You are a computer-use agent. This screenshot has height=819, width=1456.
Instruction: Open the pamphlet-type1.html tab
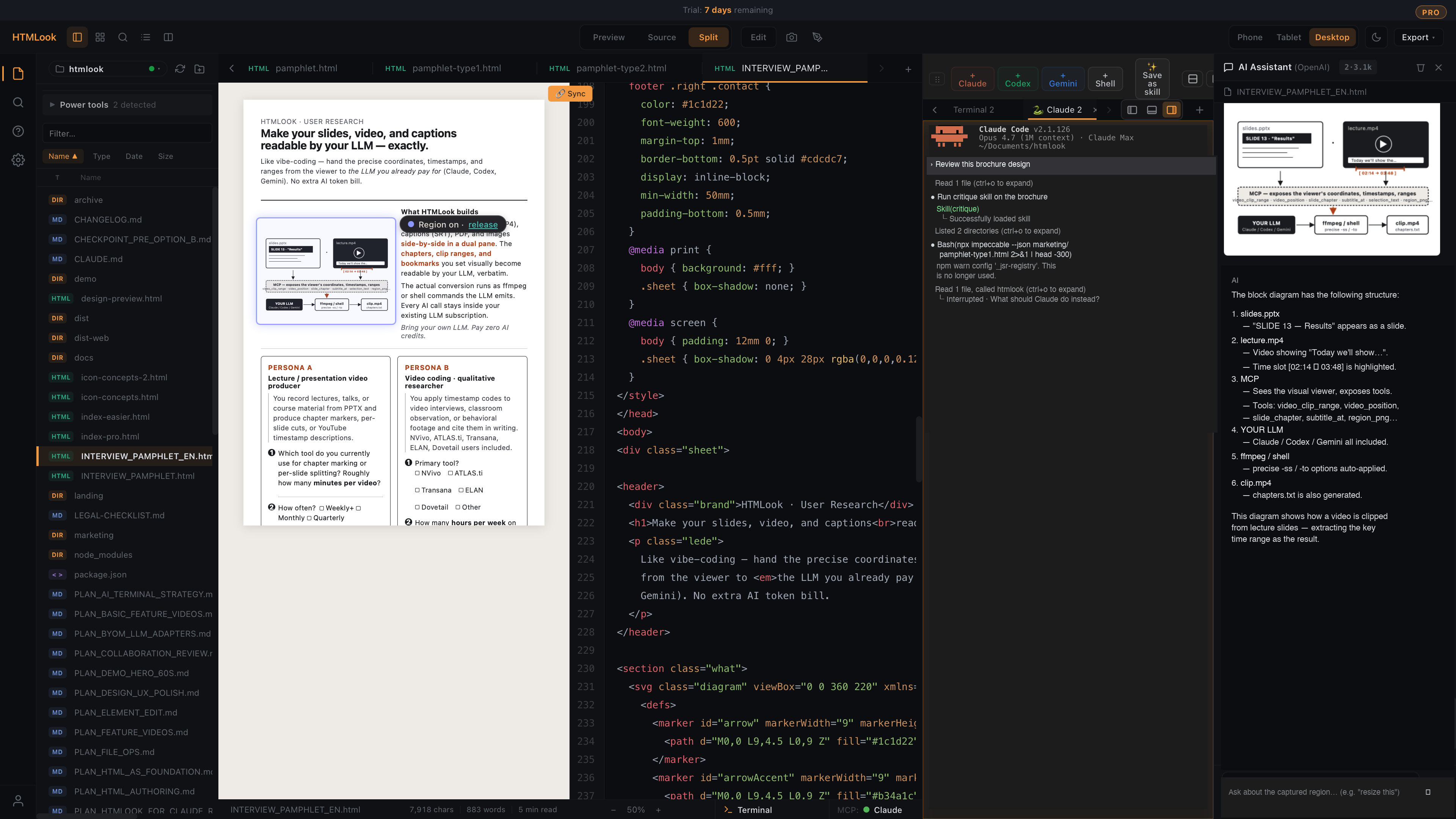[443, 68]
